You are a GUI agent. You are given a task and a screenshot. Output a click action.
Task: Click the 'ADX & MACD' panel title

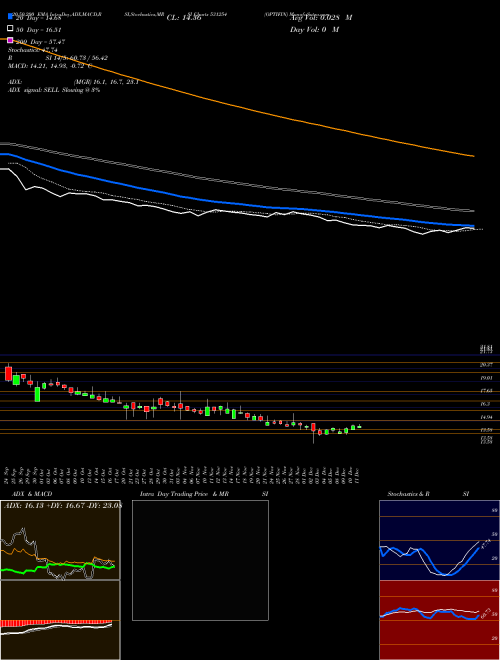(x=32, y=494)
